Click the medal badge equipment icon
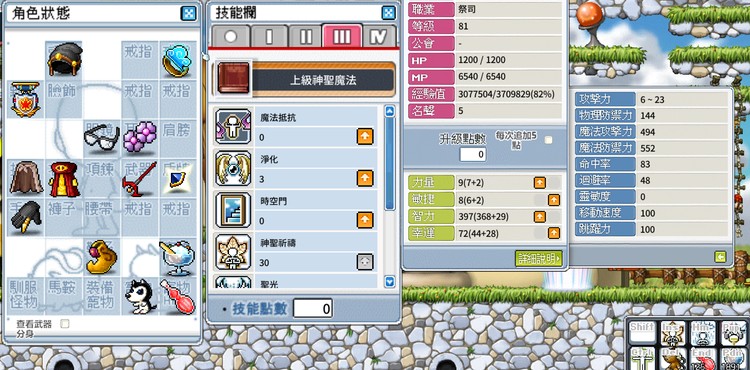The height and width of the screenshot is (370, 750). [x=25, y=99]
